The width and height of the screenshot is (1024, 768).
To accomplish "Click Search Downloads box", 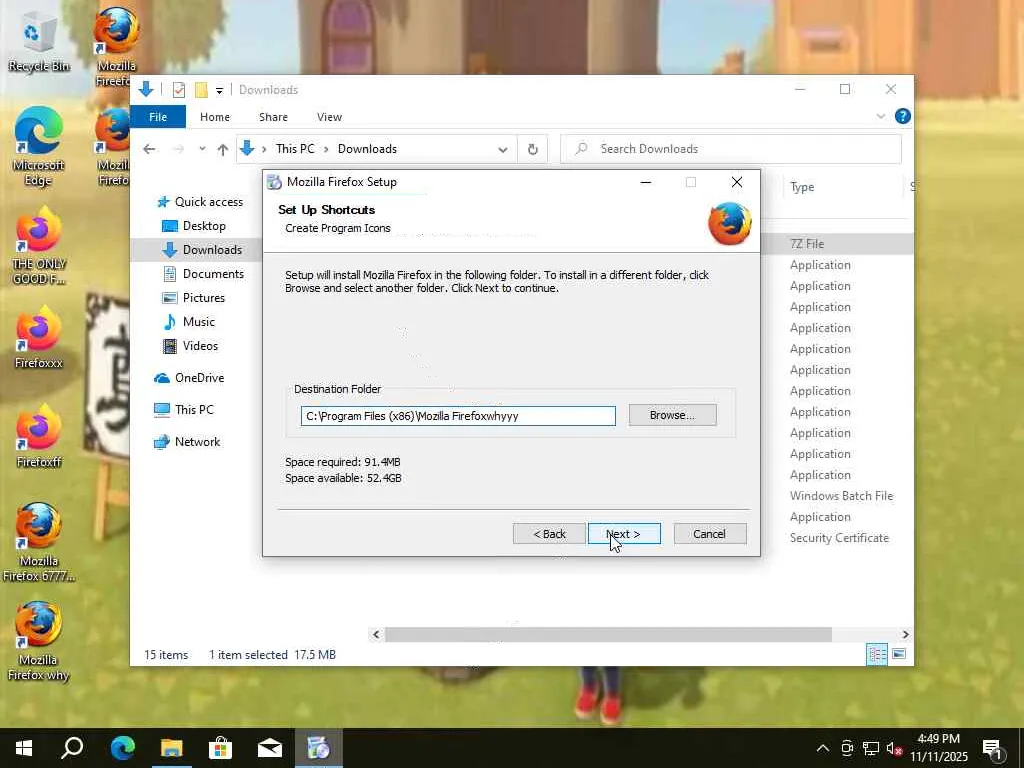I will [731, 149].
